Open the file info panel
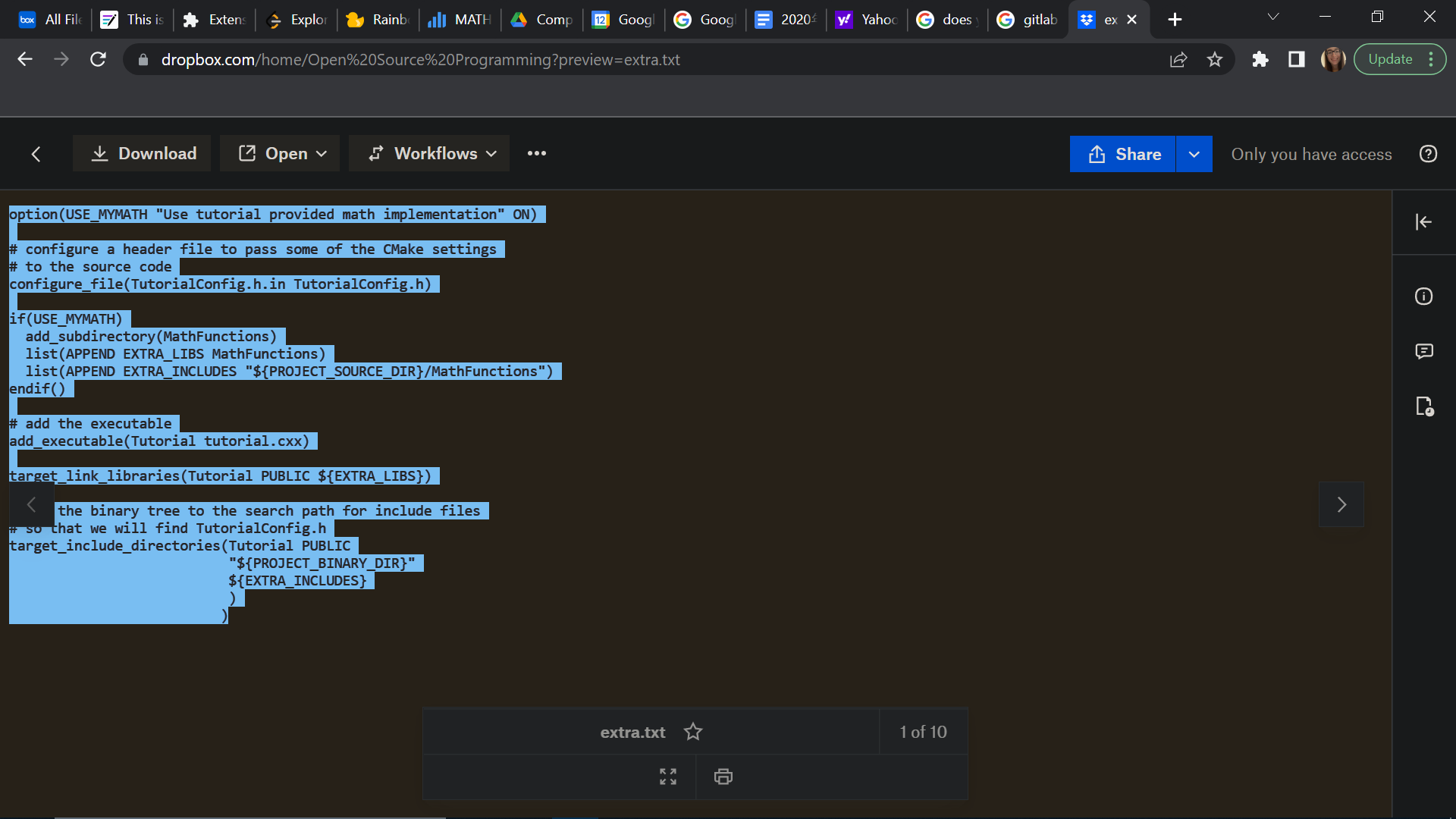Screen dimensions: 1456x819 (1424, 297)
